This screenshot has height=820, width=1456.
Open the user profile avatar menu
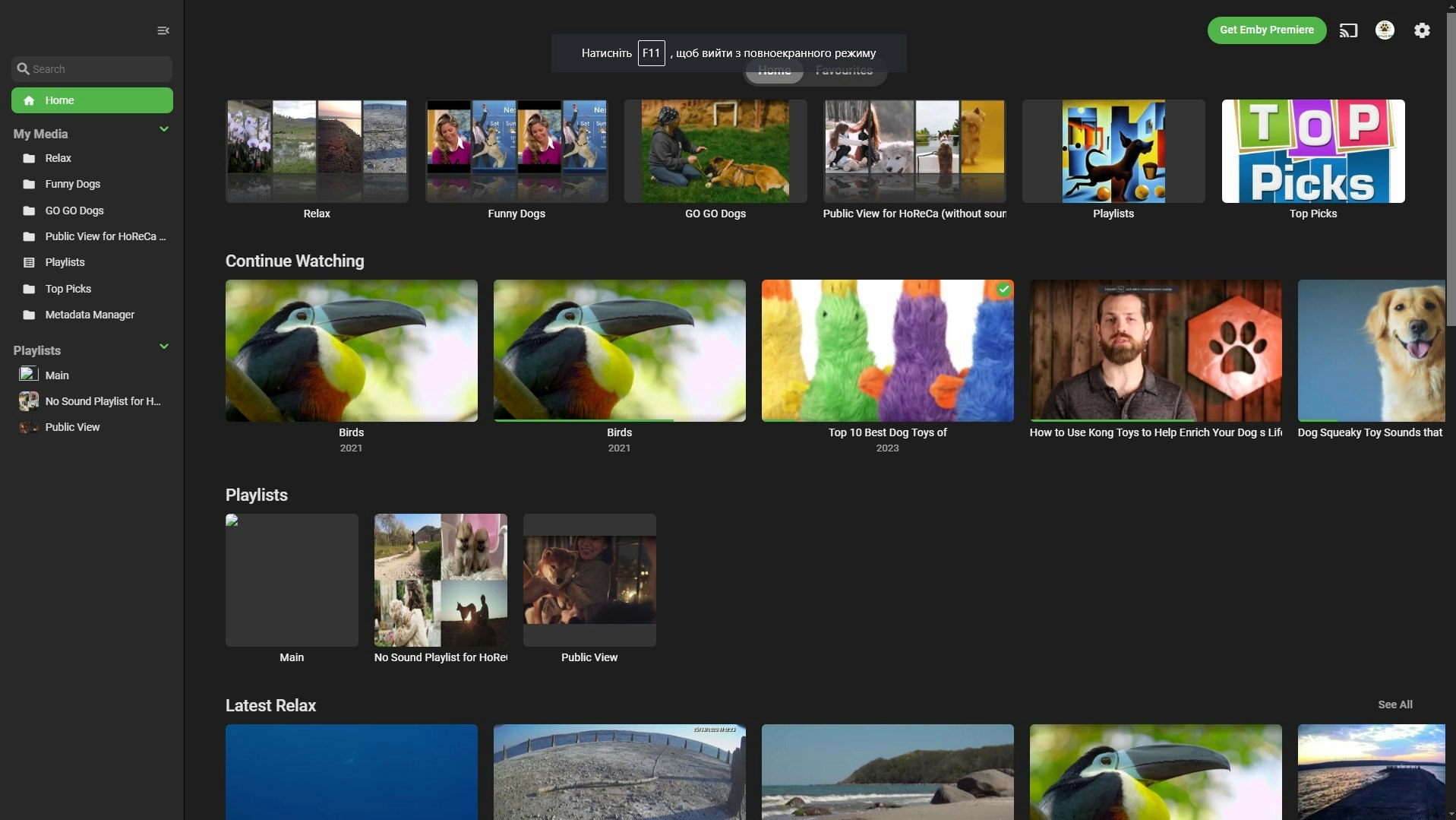pyautogui.click(x=1385, y=30)
